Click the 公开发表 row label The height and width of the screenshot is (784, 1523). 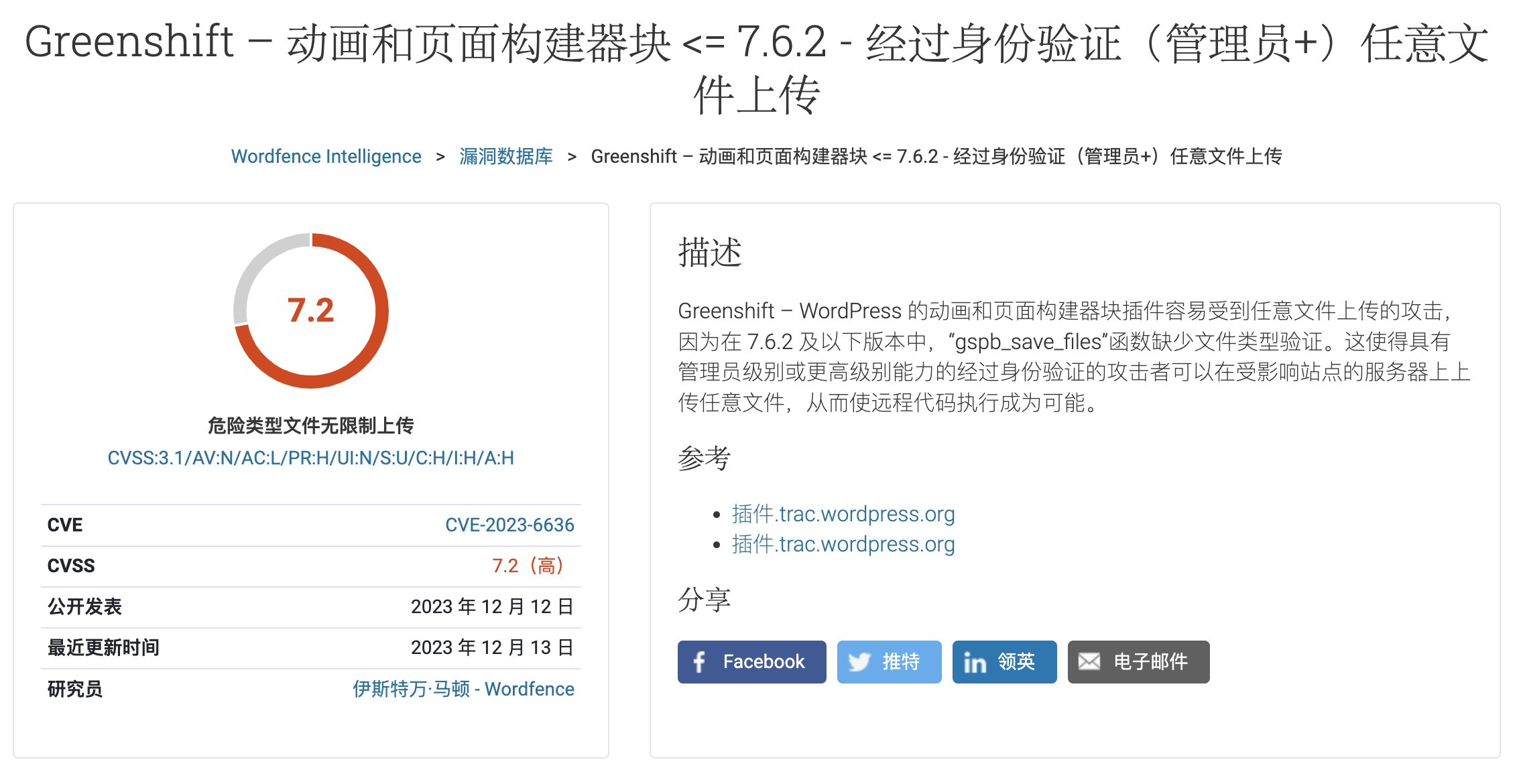coord(84,606)
